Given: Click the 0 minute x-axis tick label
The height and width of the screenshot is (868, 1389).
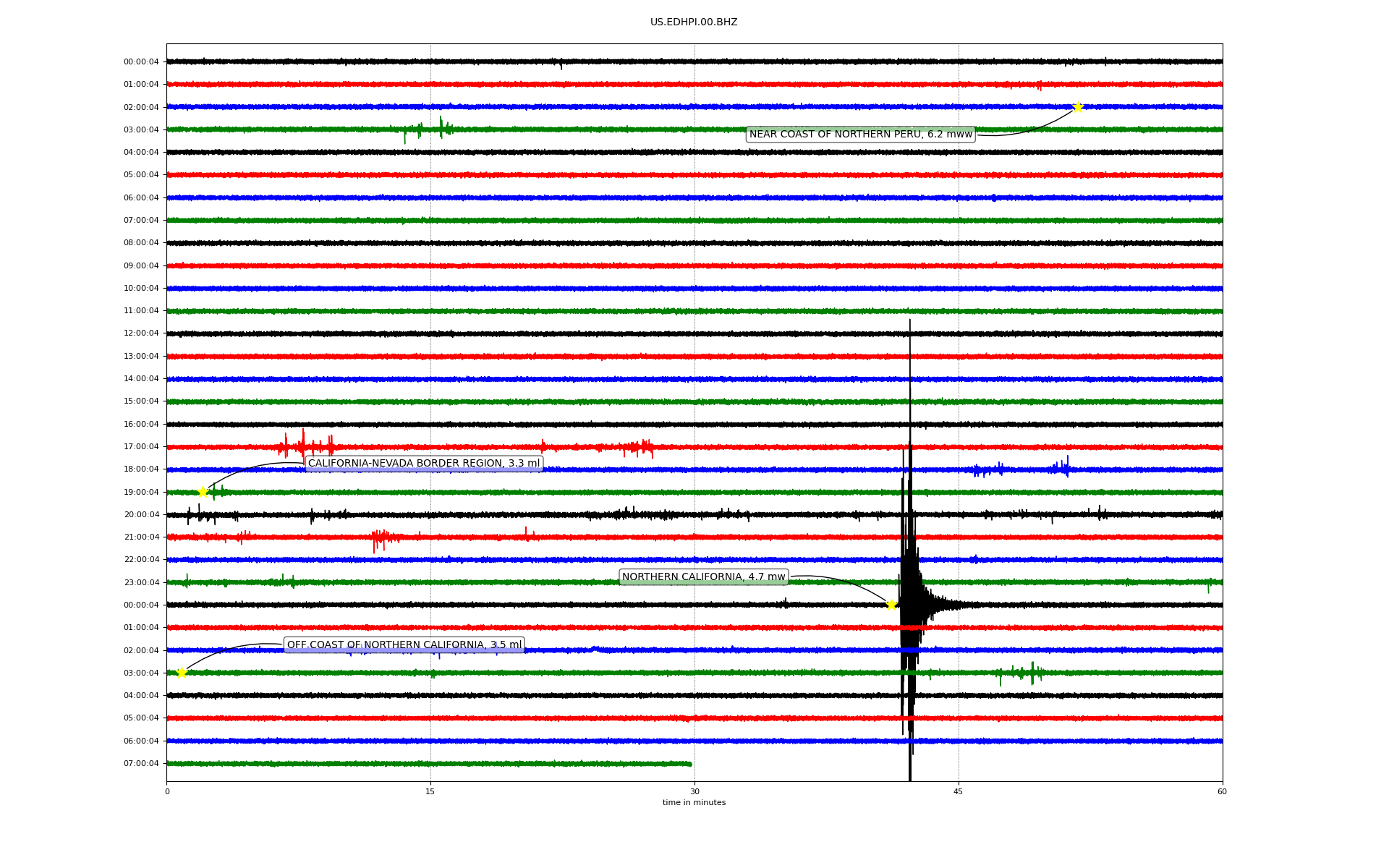Looking at the screenshot, I should pyautogui.click(x=167, y=791).
